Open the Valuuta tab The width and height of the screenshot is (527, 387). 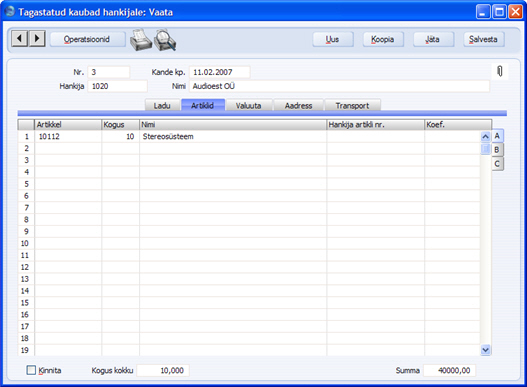click(249, 105)
